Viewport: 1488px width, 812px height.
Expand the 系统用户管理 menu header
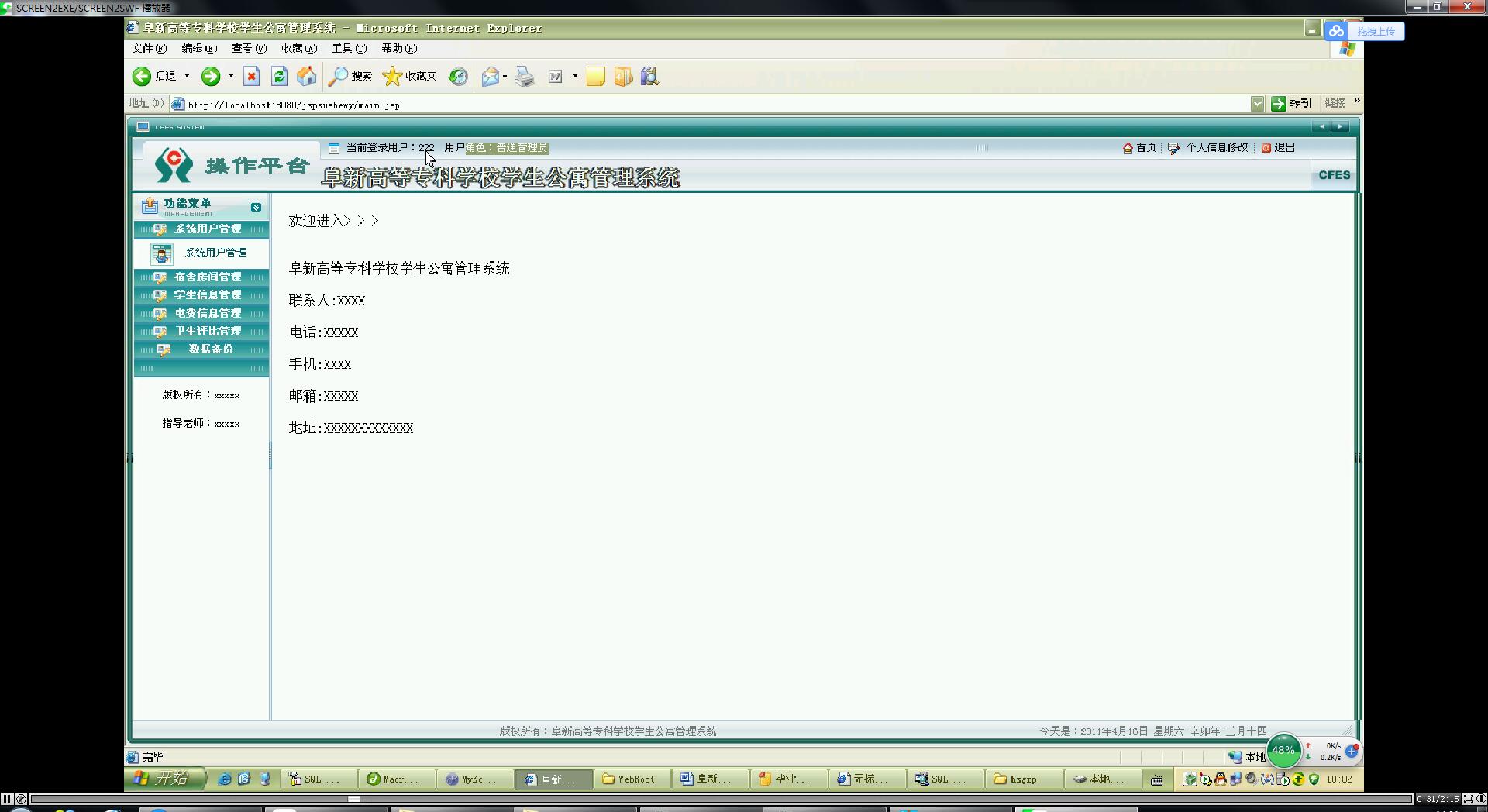tap(201, 229)
